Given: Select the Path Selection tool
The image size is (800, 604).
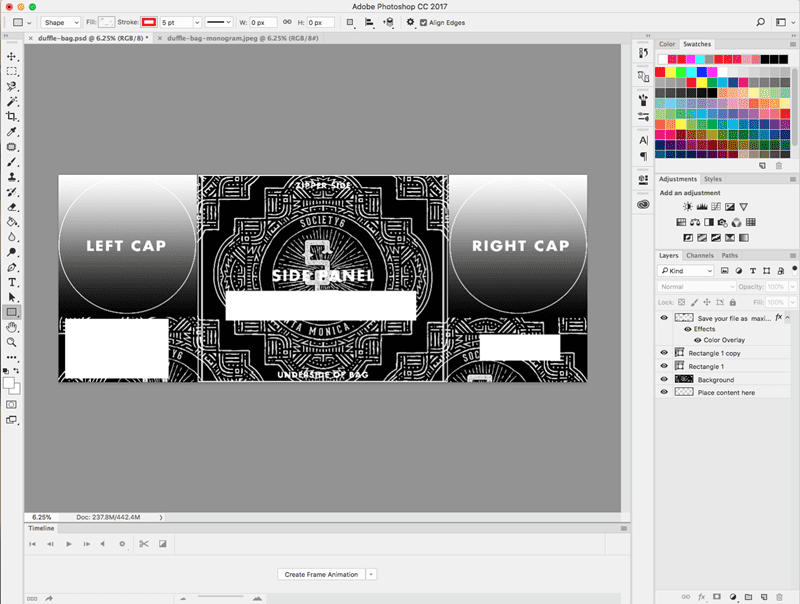Looking at the screenshot, I should 12,297.
